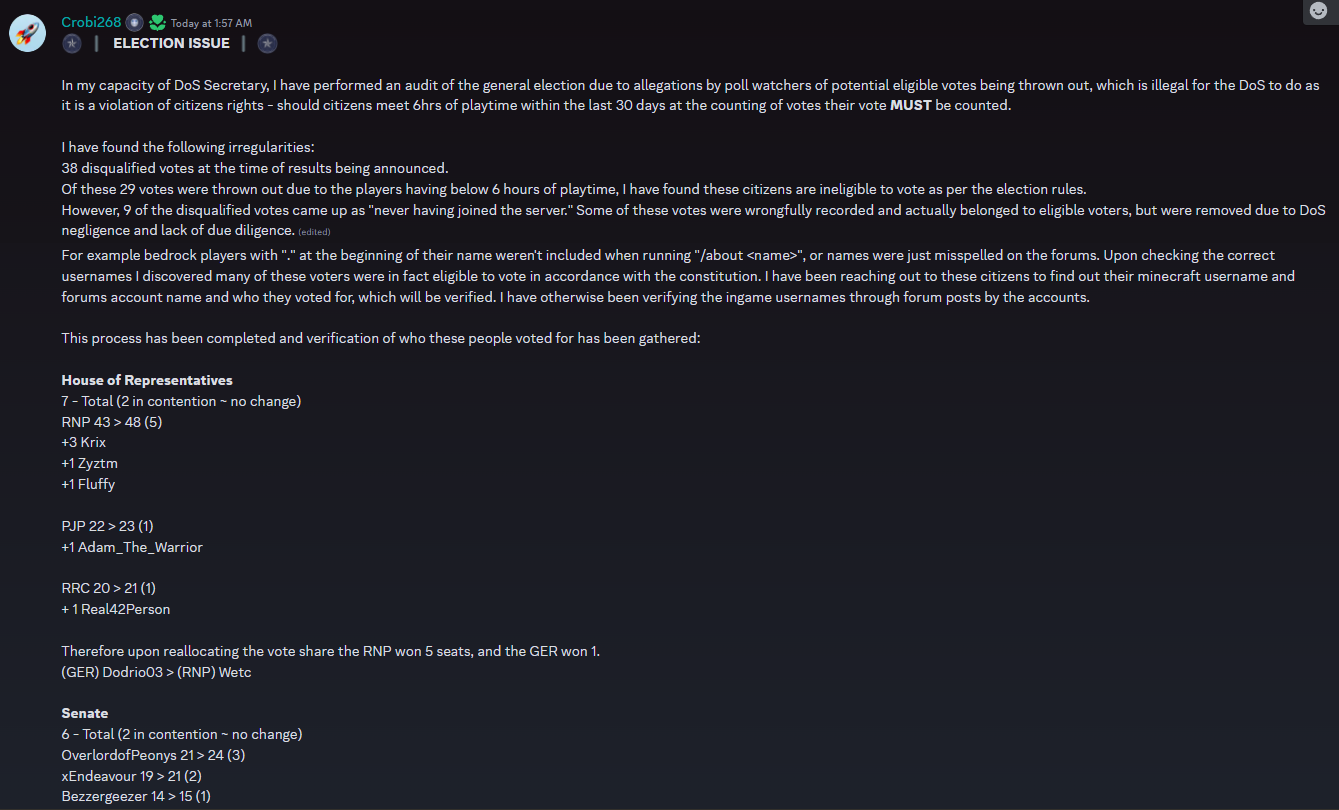Click the green leaf badge icon

pyautogui.click(x=157, y=22)
